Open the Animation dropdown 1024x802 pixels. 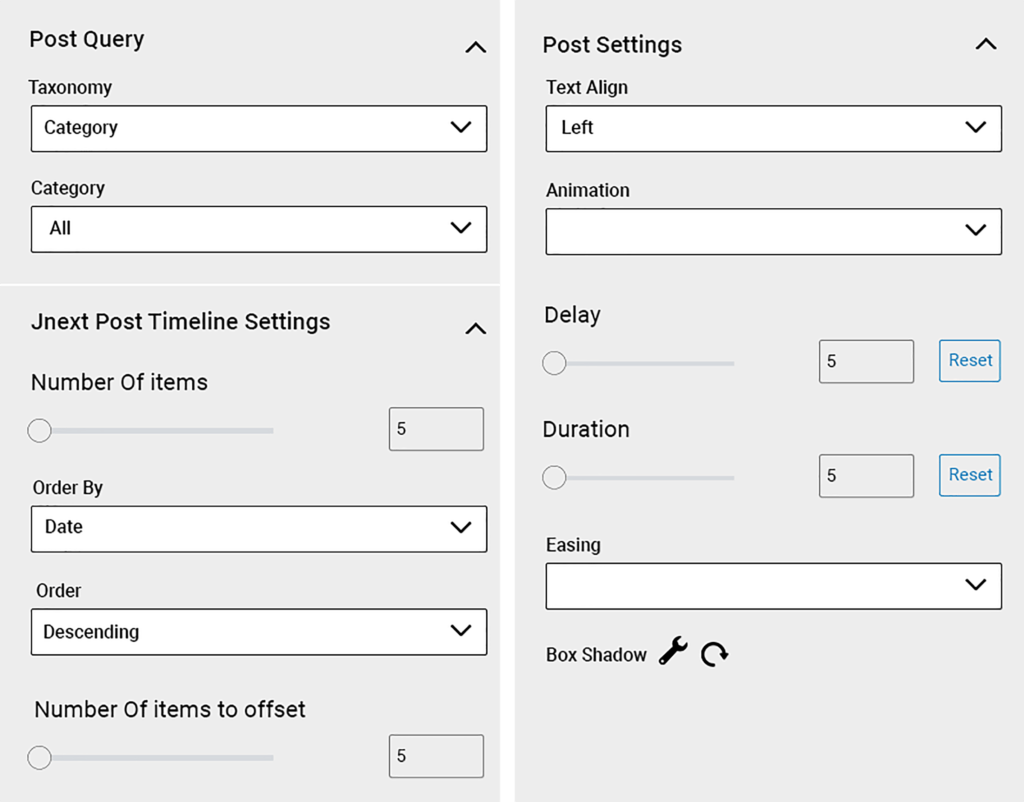(774, 231)
